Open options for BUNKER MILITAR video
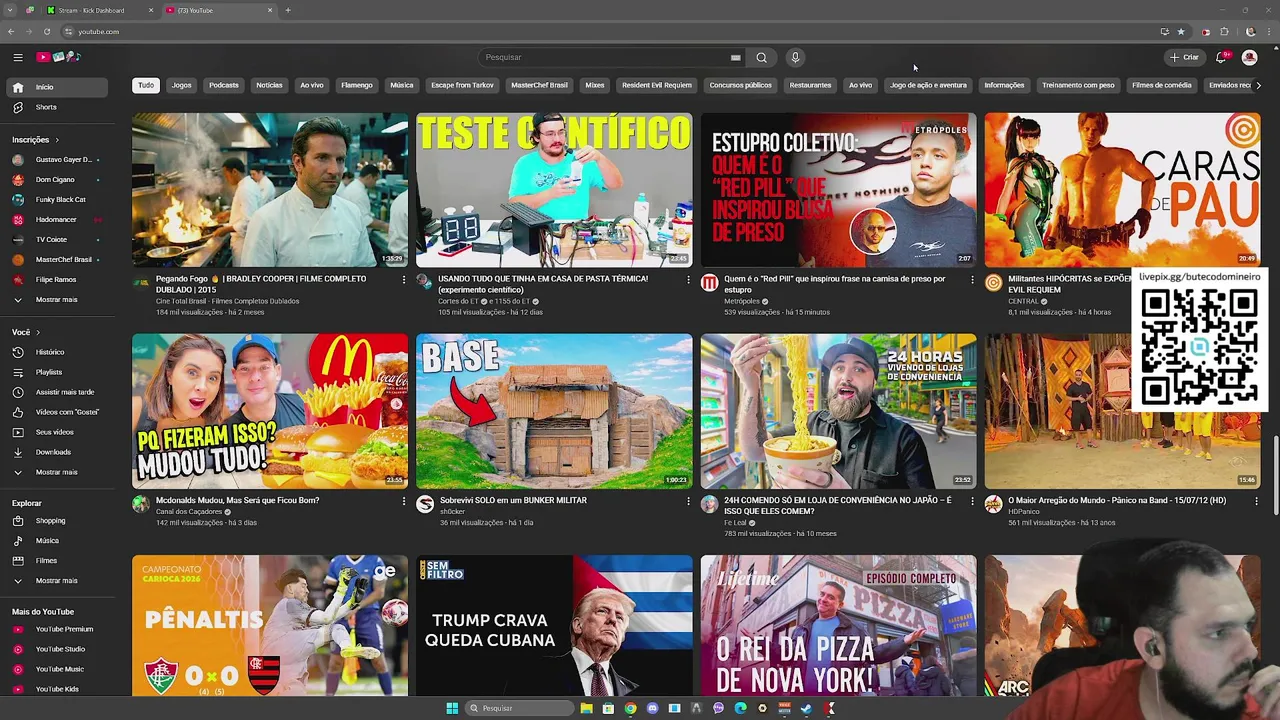Screen dimensions: 1280x720 [688, 501]
